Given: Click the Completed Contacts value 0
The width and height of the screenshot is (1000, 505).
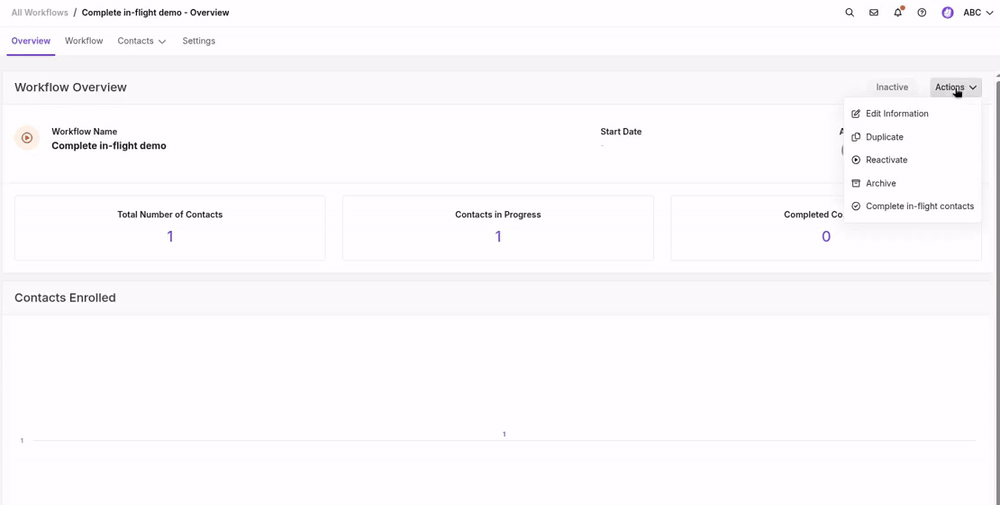Looking at the screenshot, I should pyautogui.click(x=826, y=237).
